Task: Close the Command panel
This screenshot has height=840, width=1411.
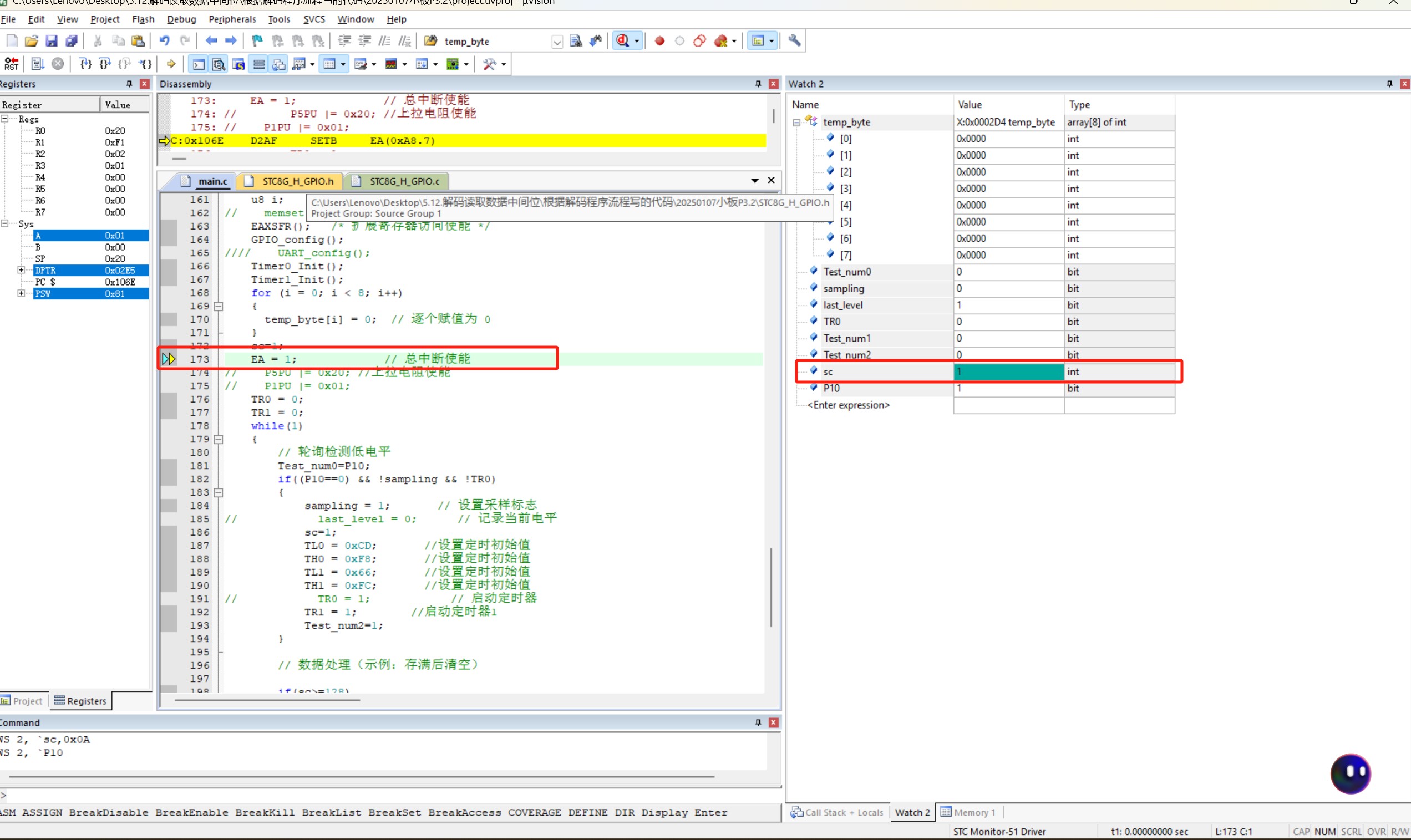Action: pos(774,722)
